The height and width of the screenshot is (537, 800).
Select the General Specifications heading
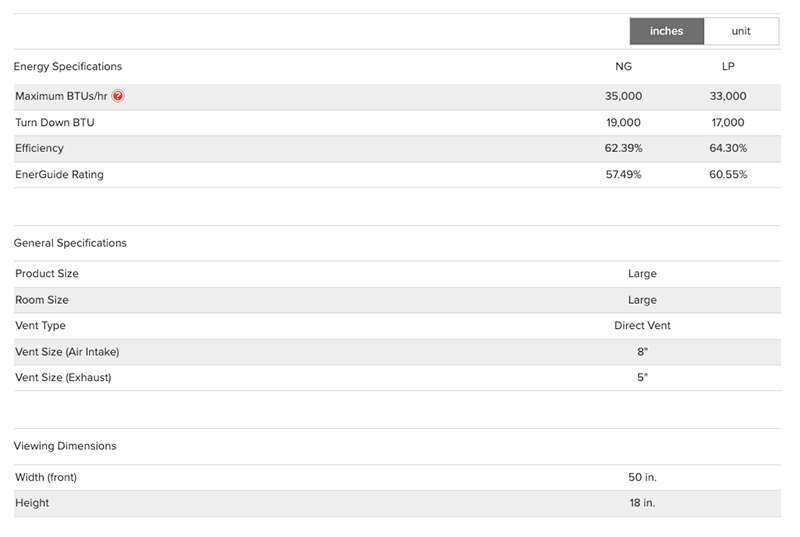coord(70,243)
